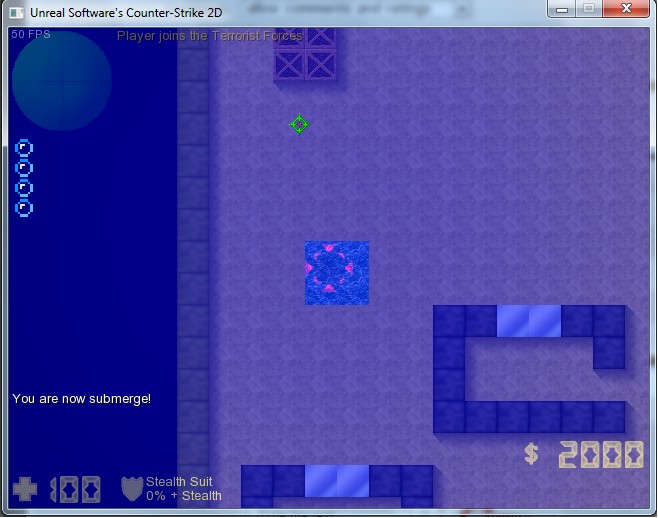Click the health cross icon
The height and width of the screenshot is (518, 658).
click(25, 489)
